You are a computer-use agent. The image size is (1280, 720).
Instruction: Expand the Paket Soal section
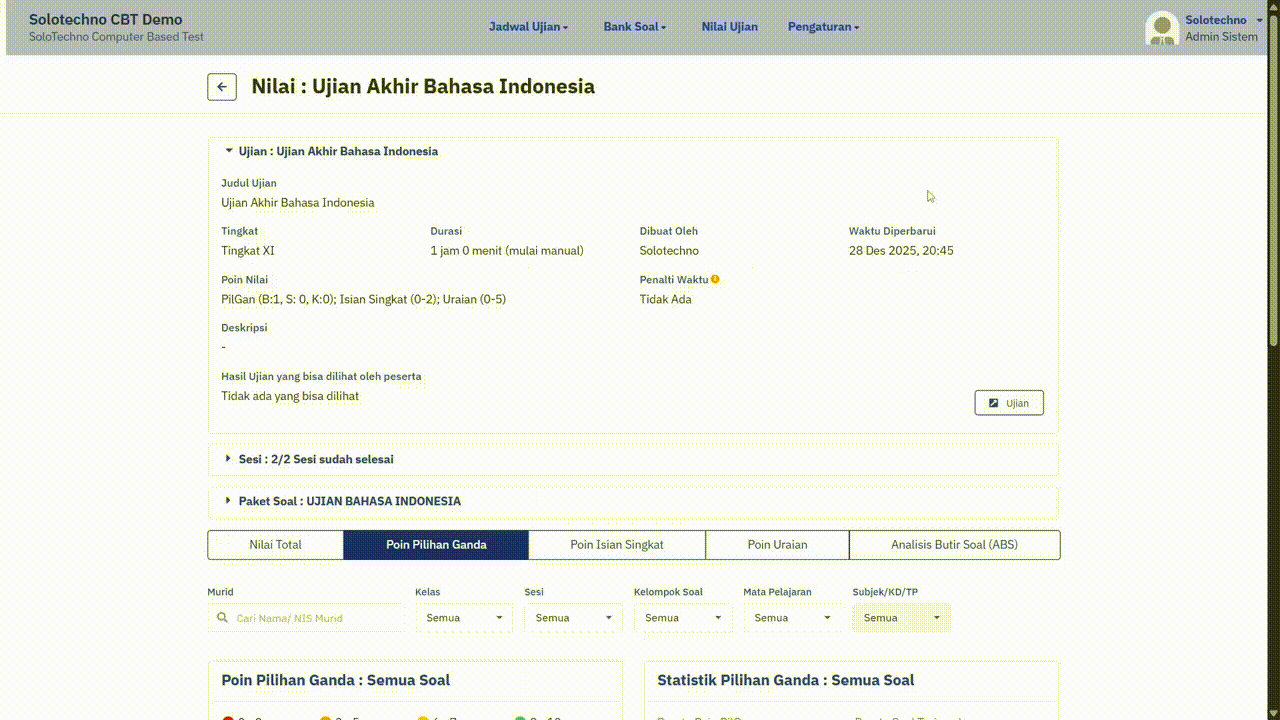point(349,501)
